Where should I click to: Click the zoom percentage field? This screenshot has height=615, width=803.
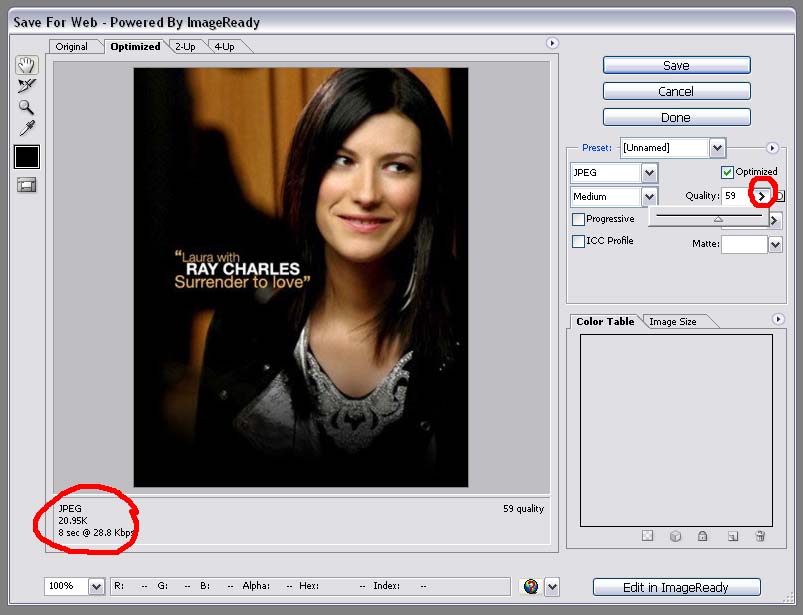67,586
